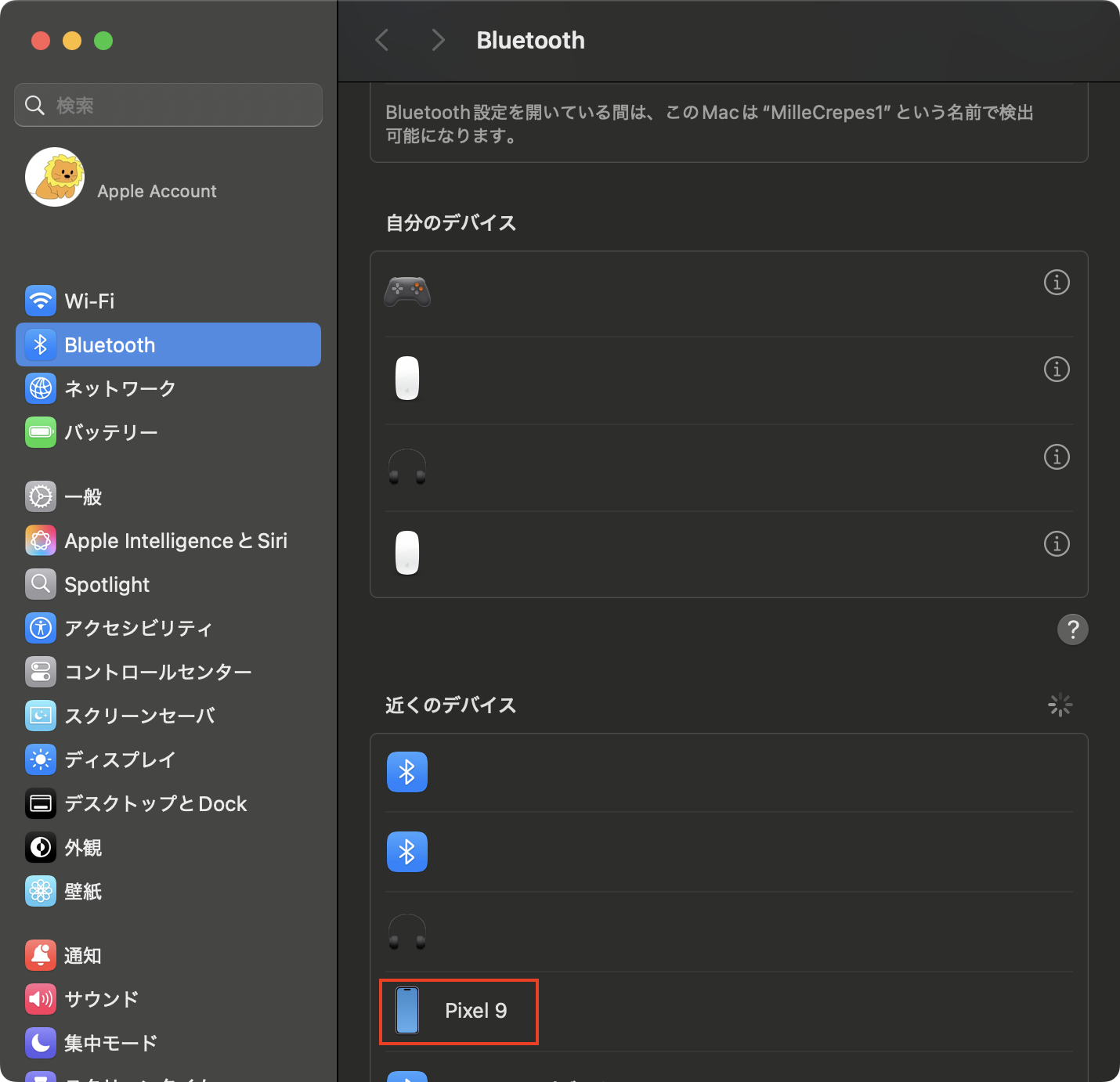Image resolution: width=1120 pixels, height=1082 pixels.
Task: Click the search field in the sidebar
Action: (x=168, y=105)
